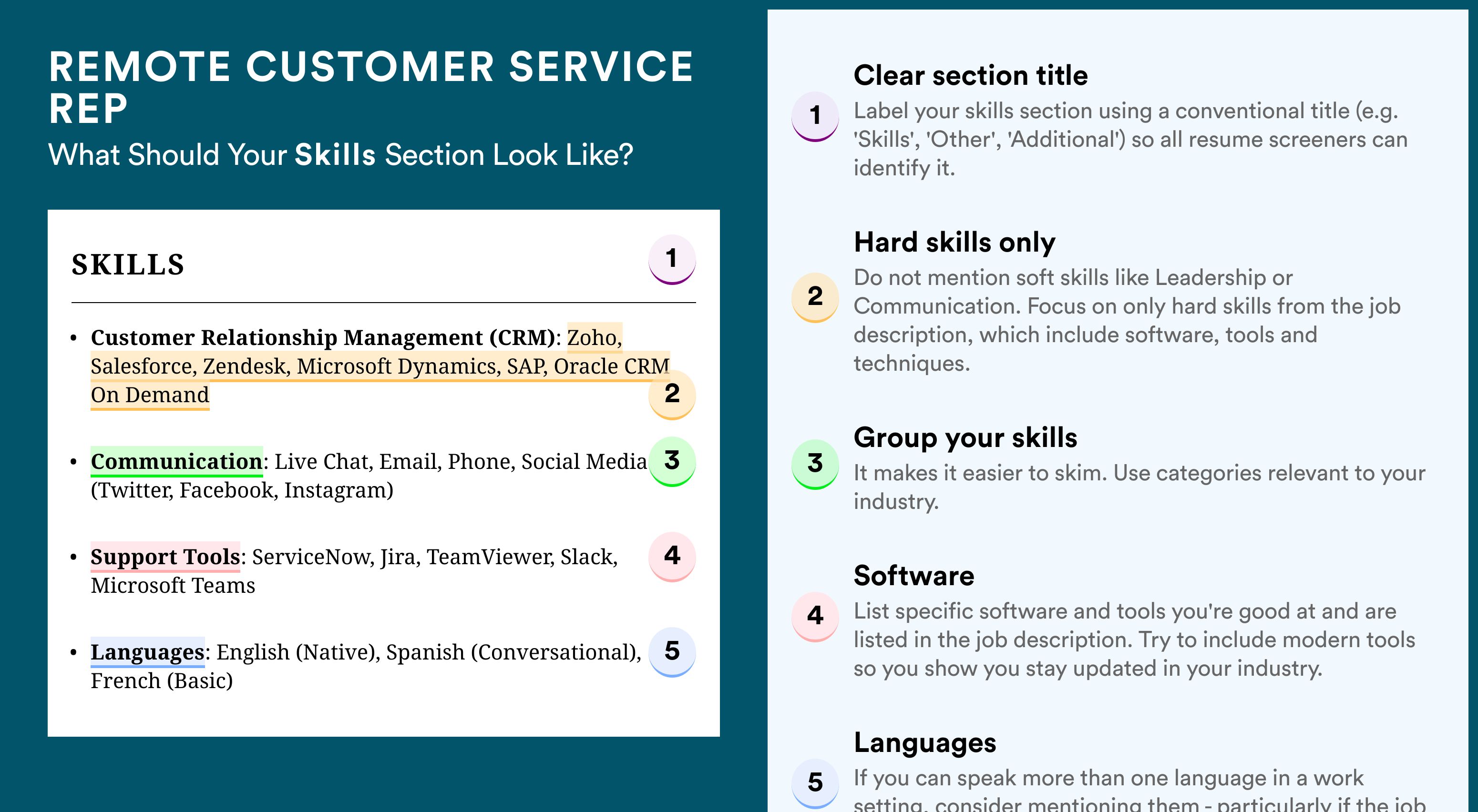The width and height of the screenshot is (1478, 812).
Task: Click the Software heading in tips panel
Action: coord(914,576)
